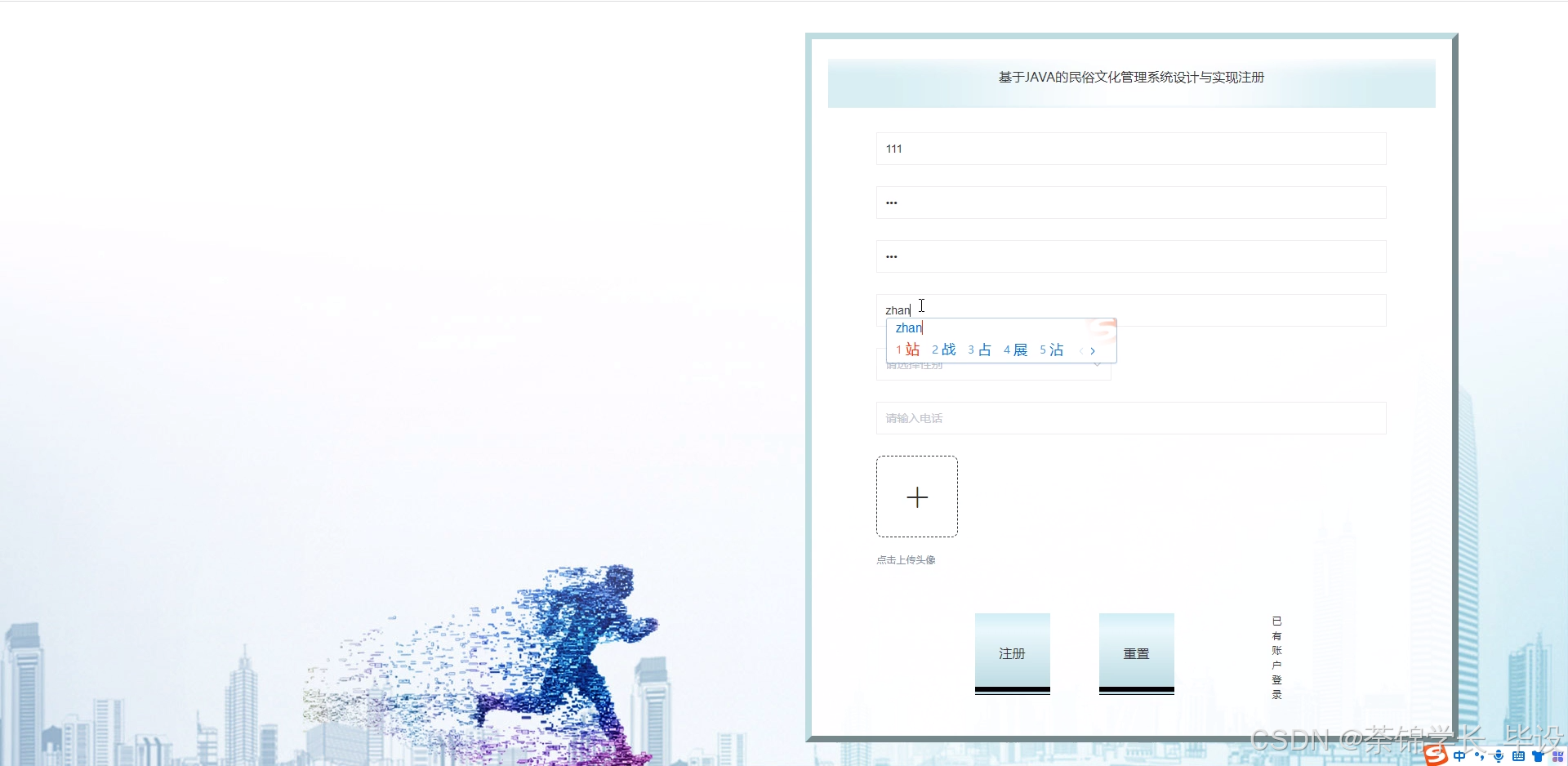The image size is (1568, 766).
Task: Click the 重置 reset button
Action: (x=1136, y=653)
